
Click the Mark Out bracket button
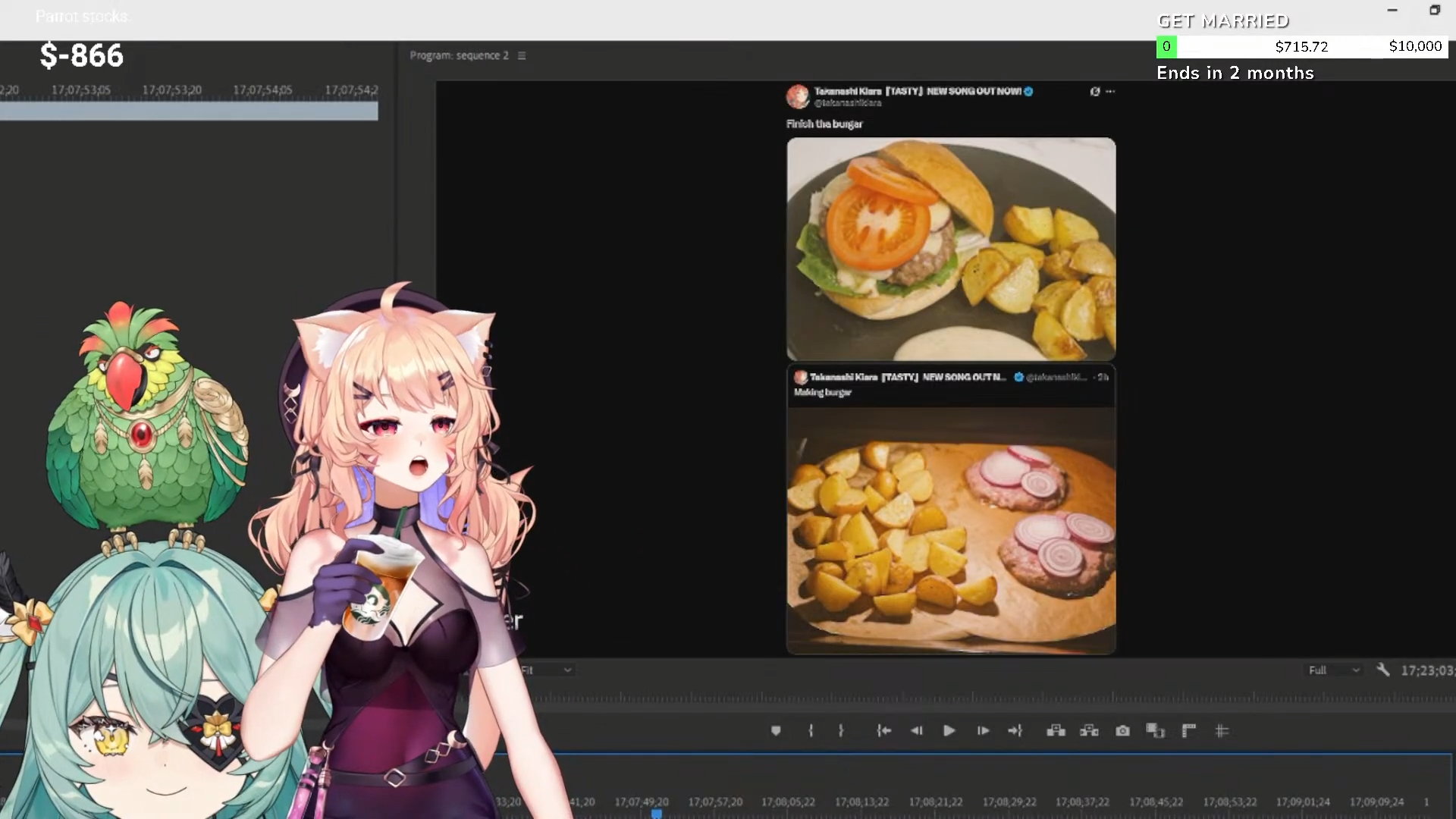point(841,731)
